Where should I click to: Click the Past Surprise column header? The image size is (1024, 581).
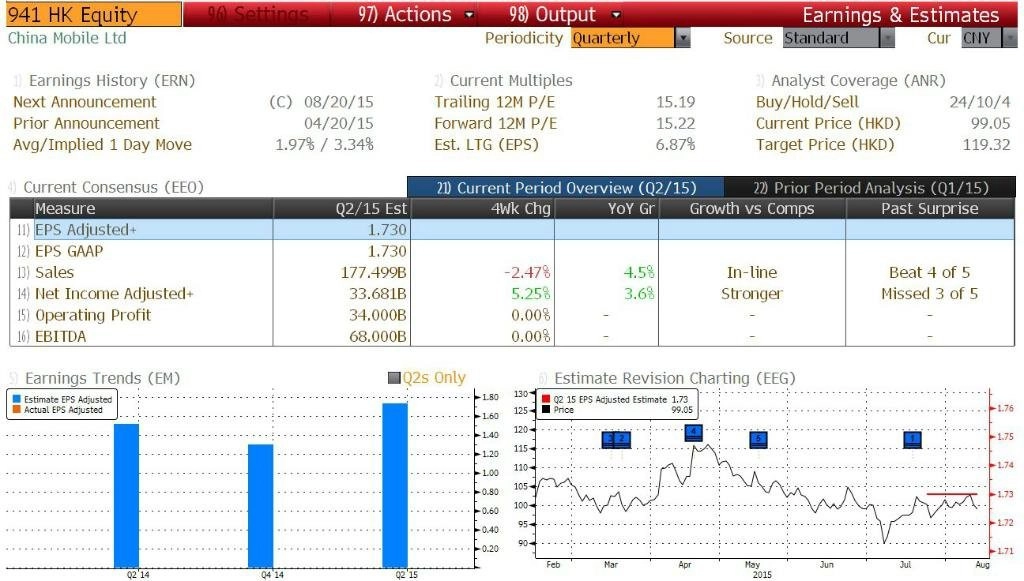pos(930,208)
